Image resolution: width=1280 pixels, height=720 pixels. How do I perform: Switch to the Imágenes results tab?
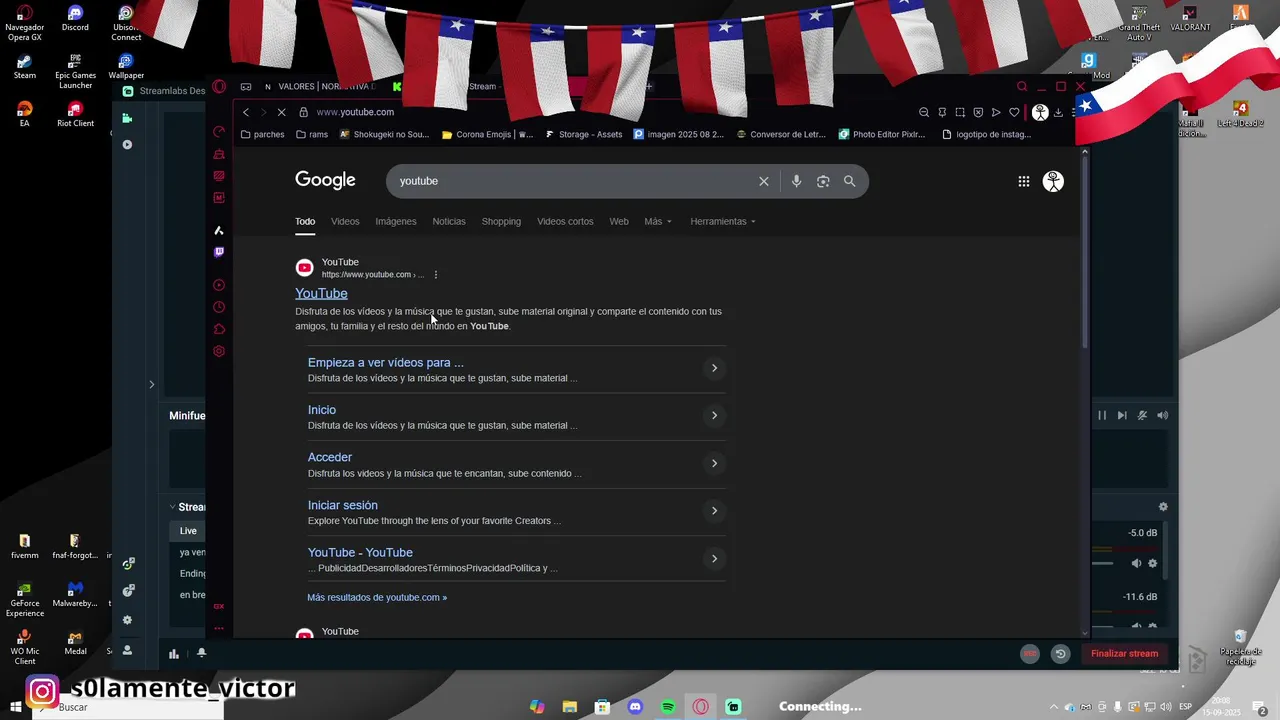click(x=396, y=221)
